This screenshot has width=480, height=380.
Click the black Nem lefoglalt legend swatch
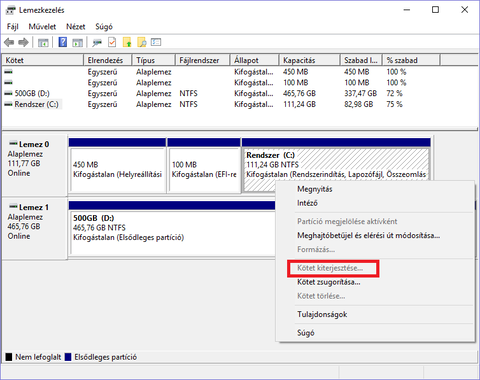pyautogui.click(x=9, y=357)
